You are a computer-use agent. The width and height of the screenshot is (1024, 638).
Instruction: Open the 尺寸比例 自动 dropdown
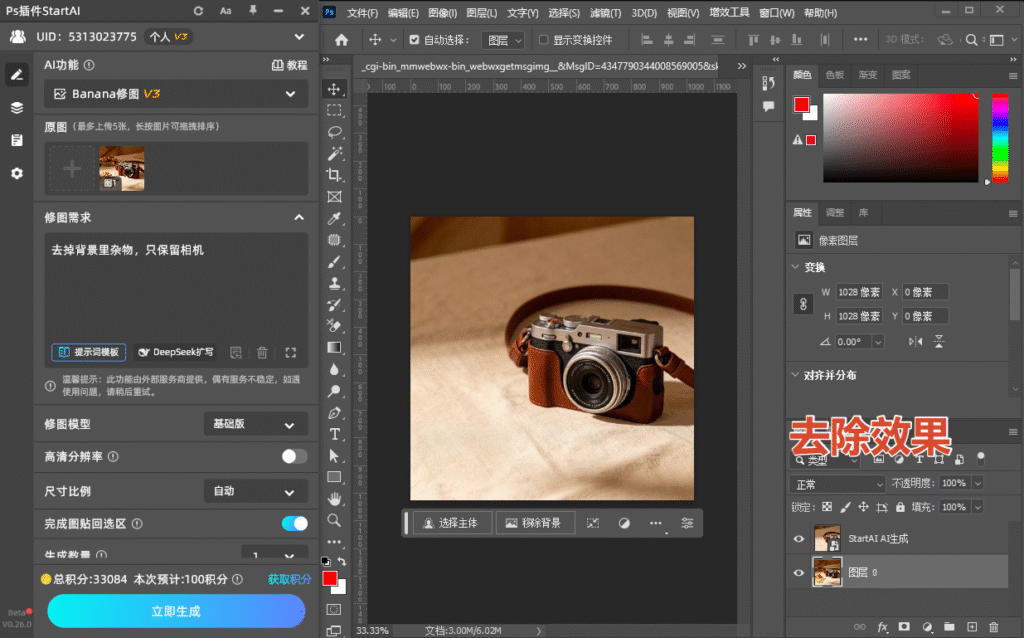[254, 491]
